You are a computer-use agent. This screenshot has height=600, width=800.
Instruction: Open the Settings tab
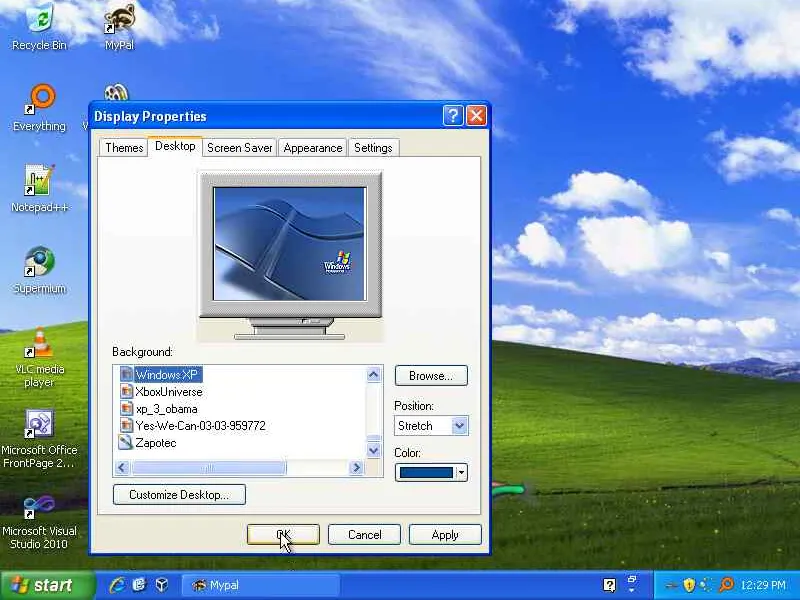pos(373,148)
